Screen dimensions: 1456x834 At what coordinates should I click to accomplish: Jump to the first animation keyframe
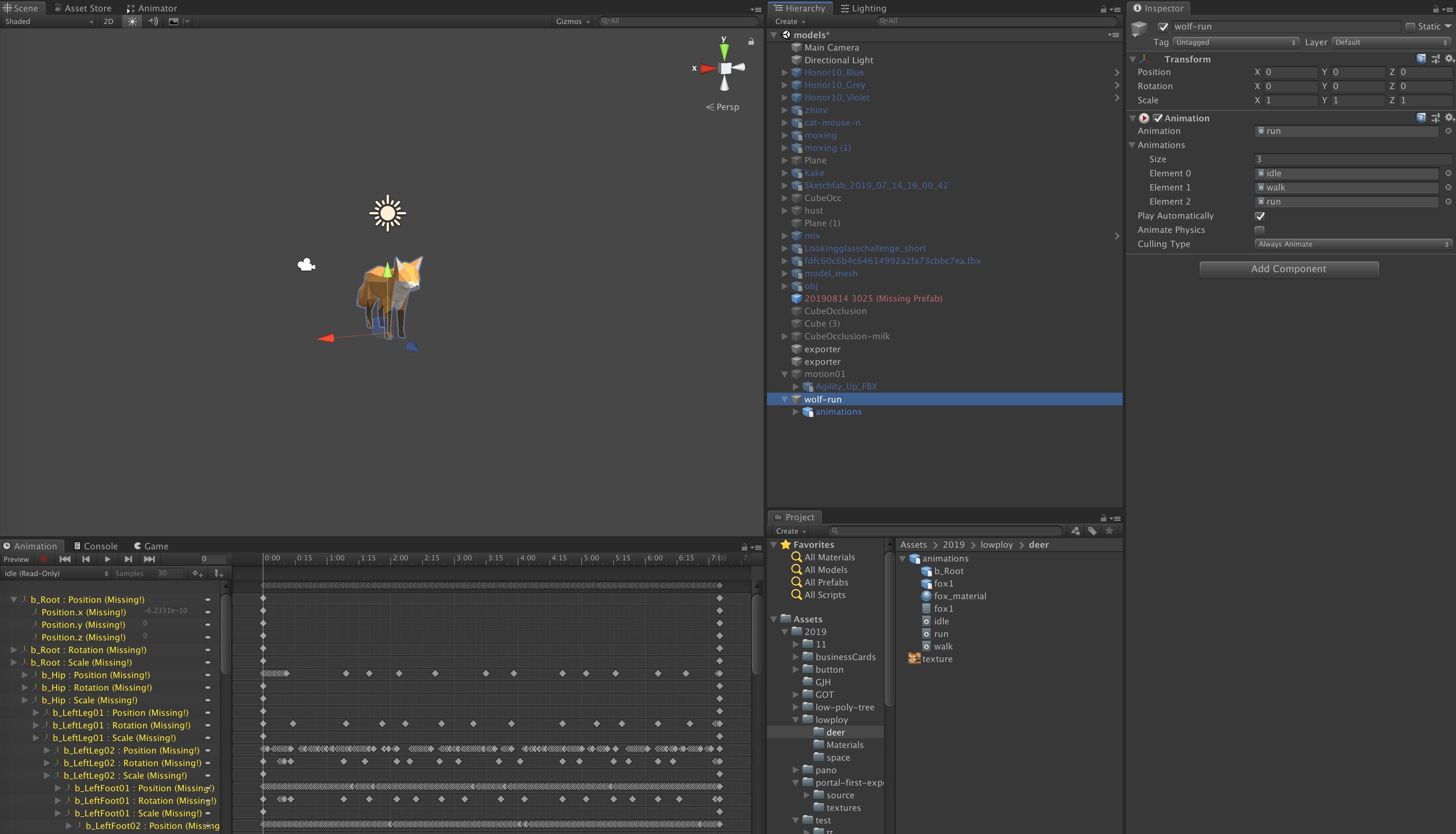click(x=65, y=559)
